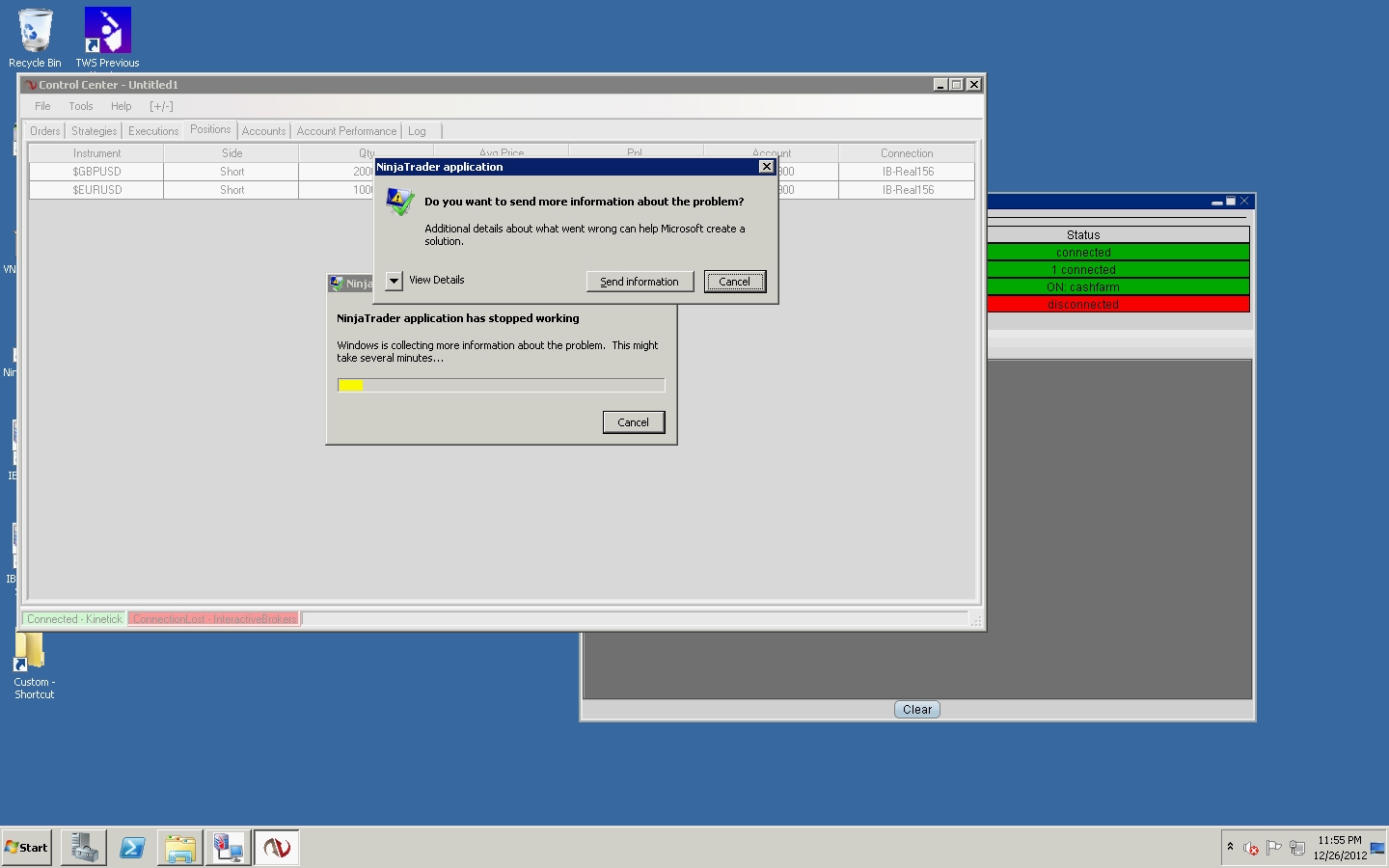Click the yellow progress bar in the crash dialog
Viewport: 1389px width, 868px height.
point(502,386)
